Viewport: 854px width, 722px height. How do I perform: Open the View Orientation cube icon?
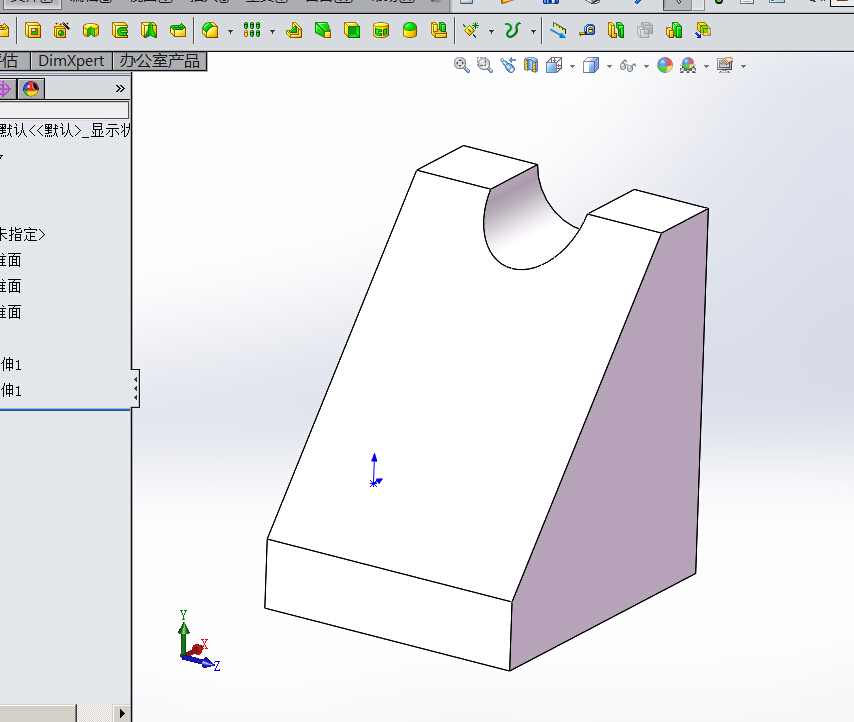click(554, 65)
